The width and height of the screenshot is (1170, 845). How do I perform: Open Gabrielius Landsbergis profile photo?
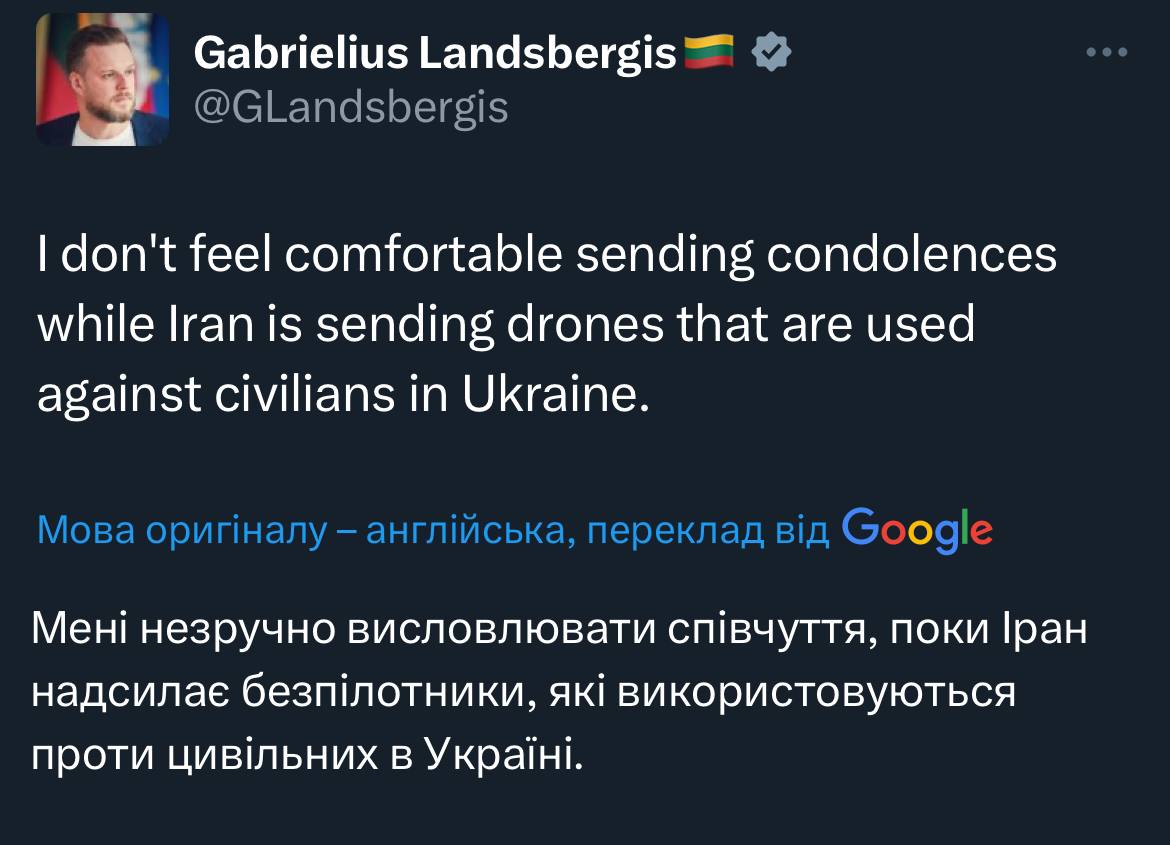coord(103,80)
